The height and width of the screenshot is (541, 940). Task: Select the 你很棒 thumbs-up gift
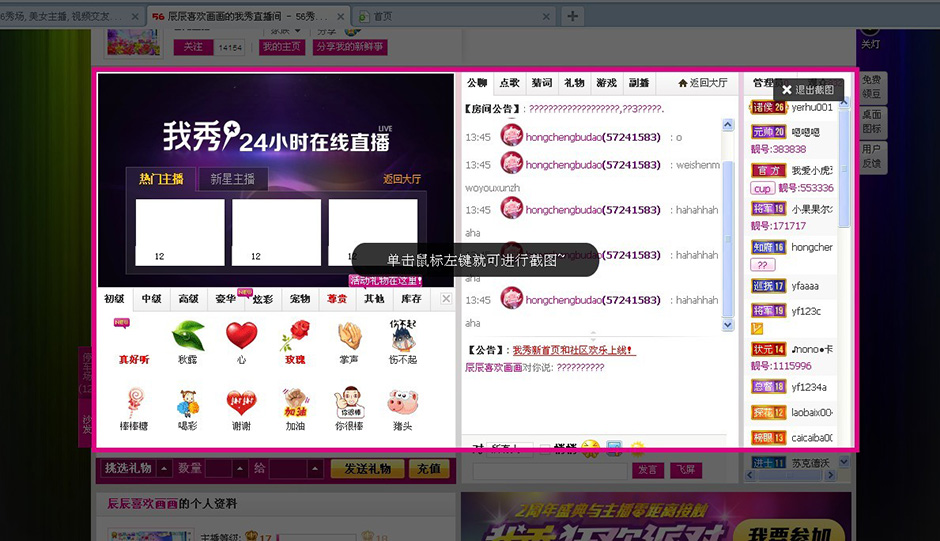pyautogui.click(x=351, y=409)
